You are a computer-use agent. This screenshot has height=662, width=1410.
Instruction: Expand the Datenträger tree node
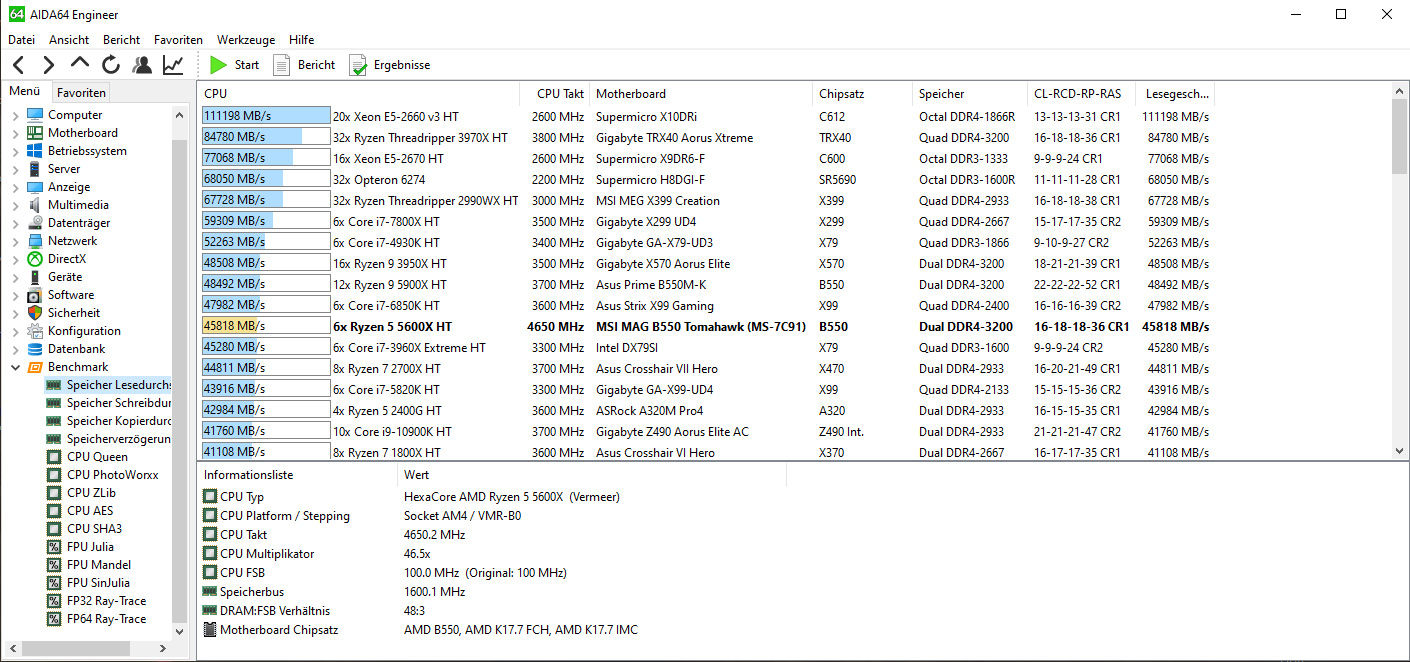(x=15, y=223)
